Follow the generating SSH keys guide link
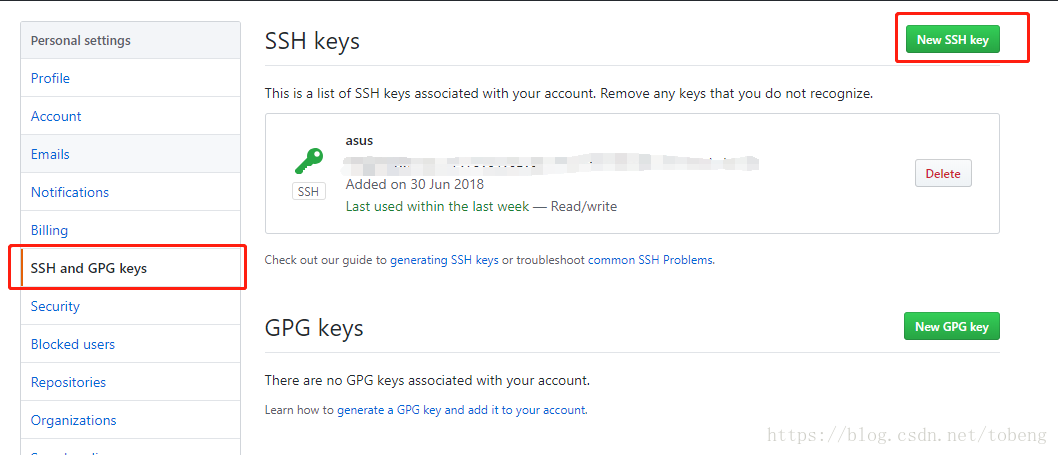Screen dimensions: 1058x455 (444, 260)
